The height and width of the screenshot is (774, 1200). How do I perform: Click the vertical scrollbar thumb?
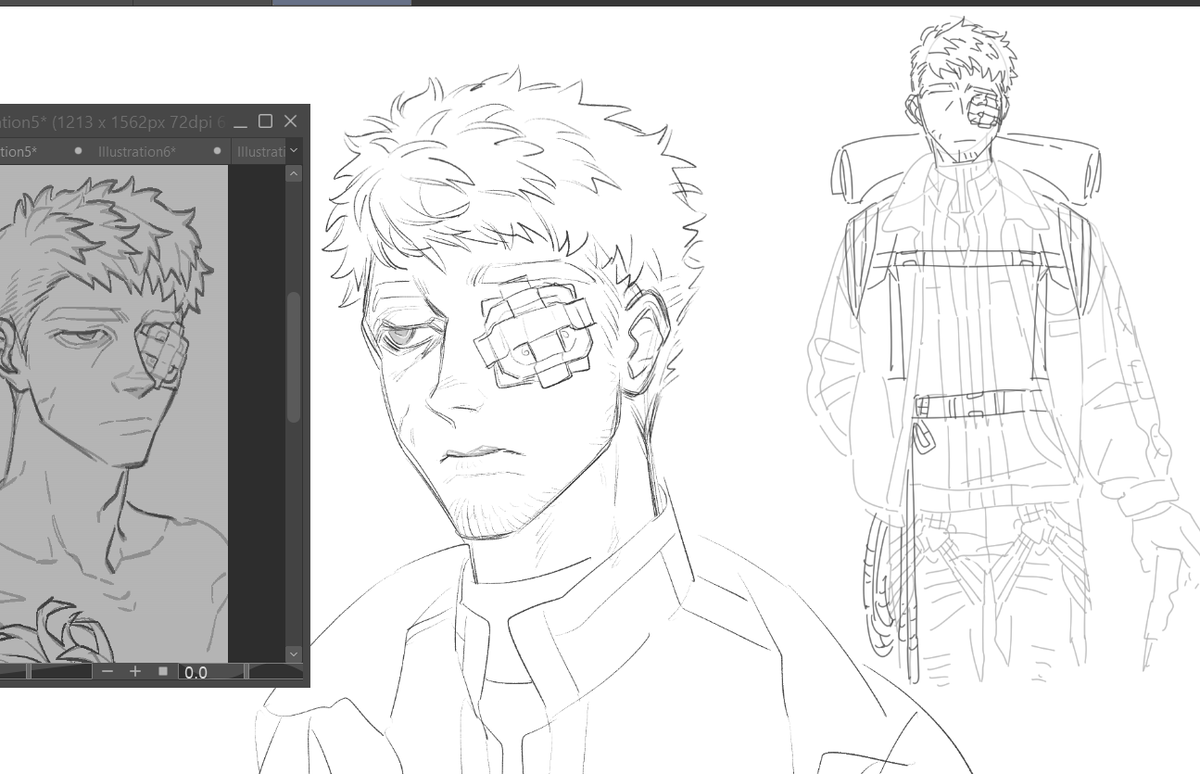[x=293, y=356]
